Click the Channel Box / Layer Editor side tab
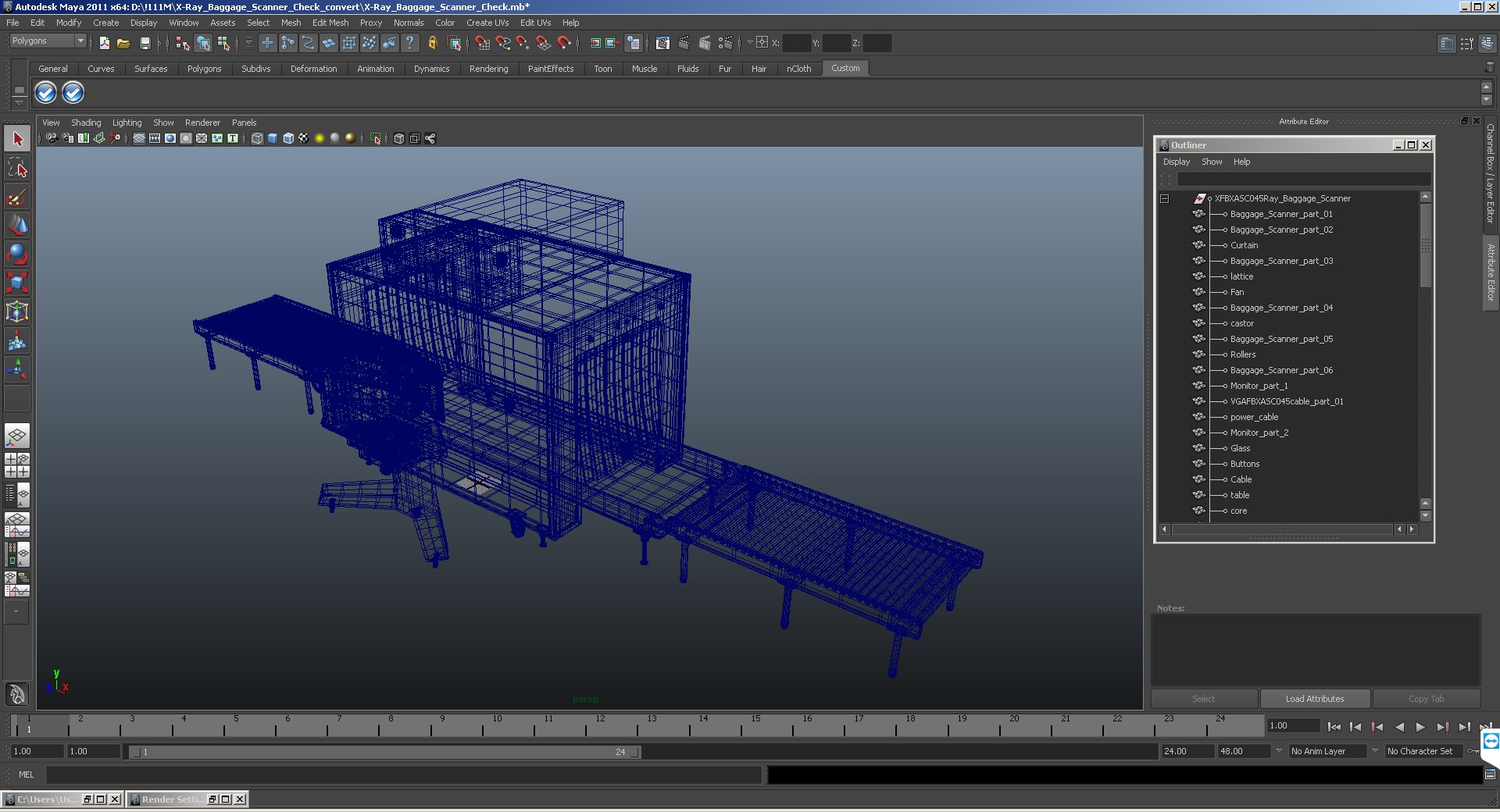 [1491, 173]
